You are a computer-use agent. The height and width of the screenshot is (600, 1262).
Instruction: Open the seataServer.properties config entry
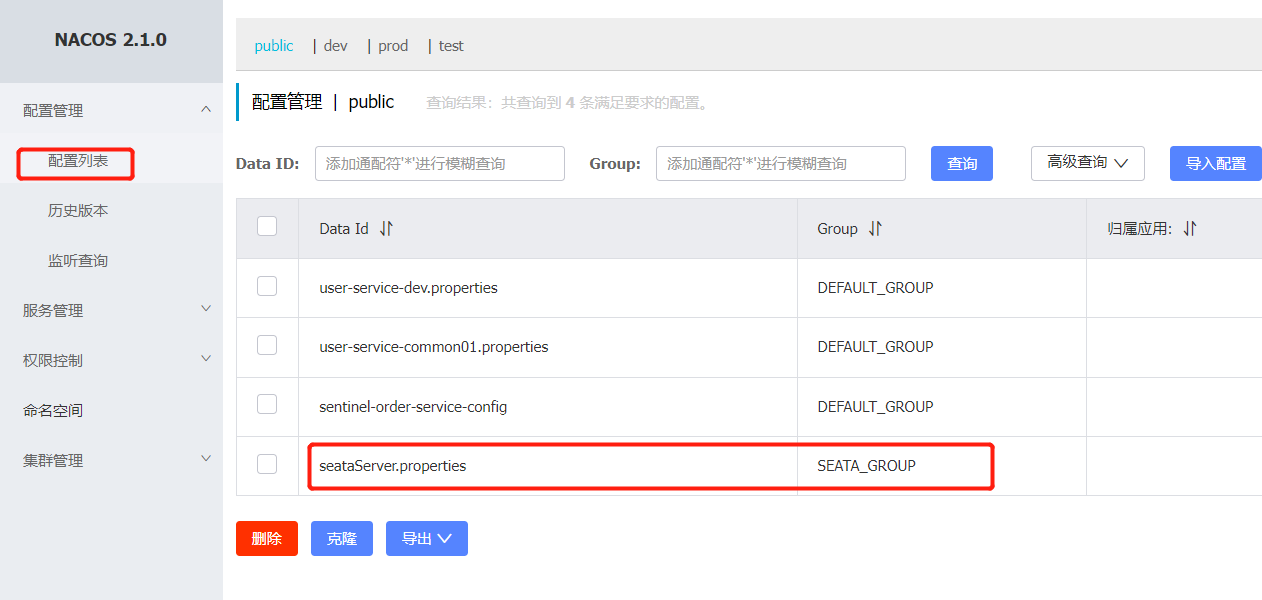point(393,466)
